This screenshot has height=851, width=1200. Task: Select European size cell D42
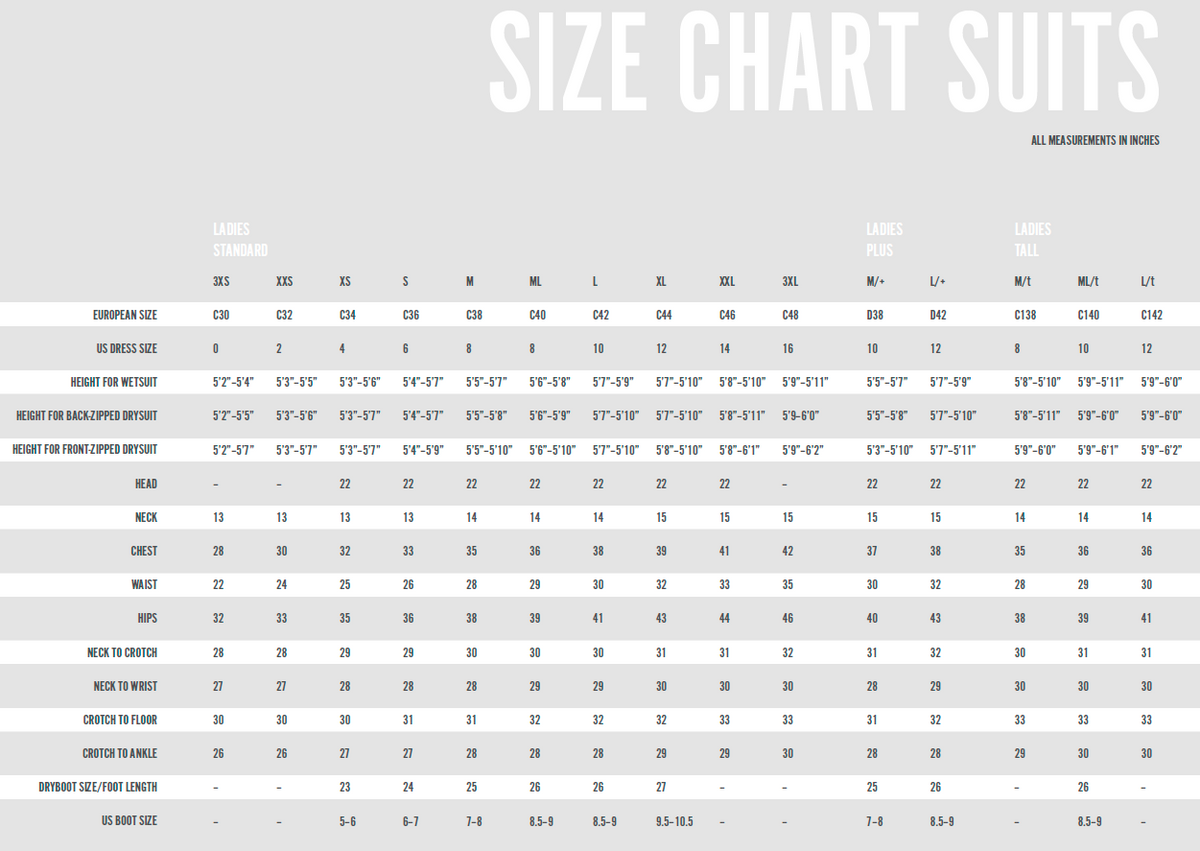(x=938, y=315)
